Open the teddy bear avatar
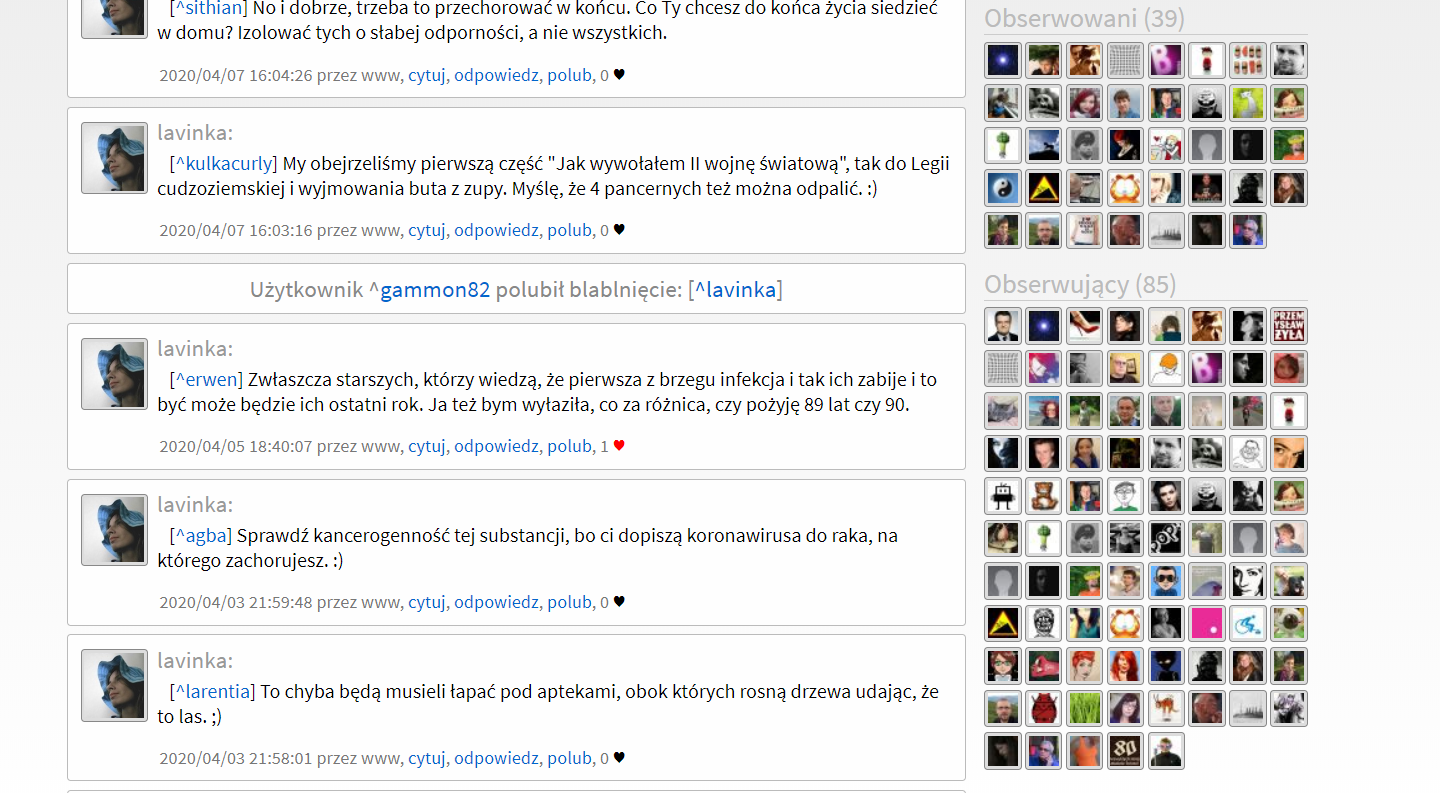This screenshot has width=1440, height=793. coord(1044,496)
